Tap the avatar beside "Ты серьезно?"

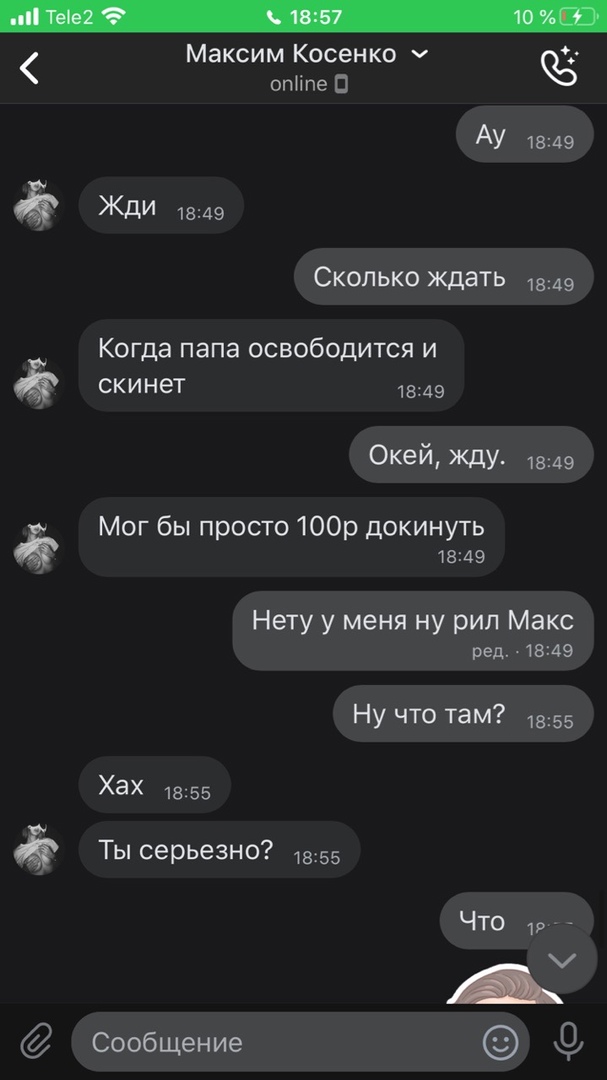click(39, 849)
